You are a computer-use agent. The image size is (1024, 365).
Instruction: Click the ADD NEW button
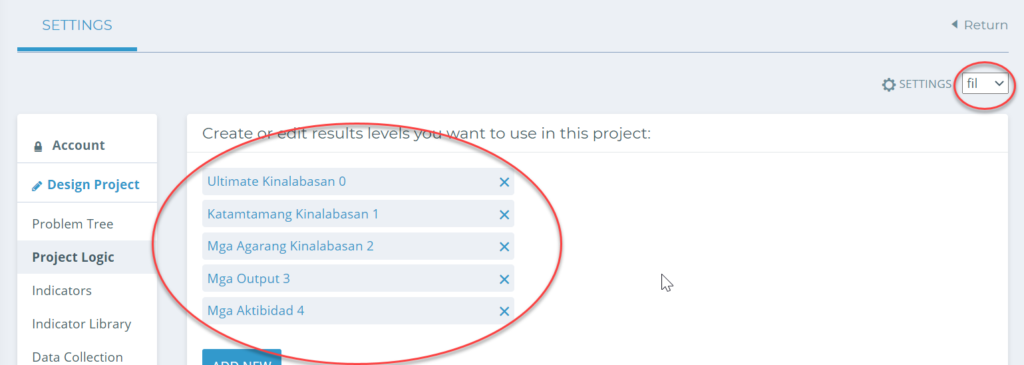point(242,357)
